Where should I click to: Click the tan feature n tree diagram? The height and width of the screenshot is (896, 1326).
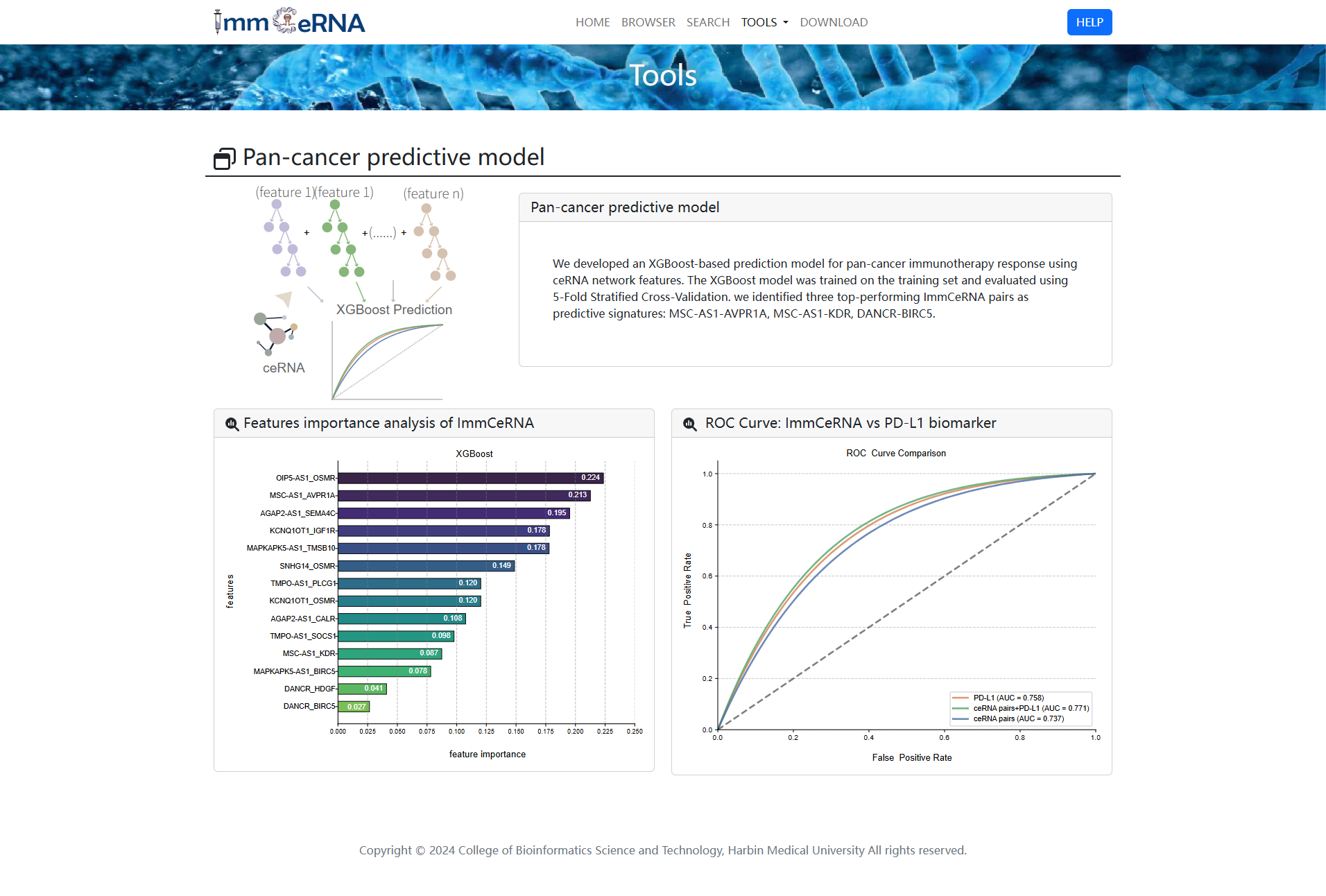(435, 243)
